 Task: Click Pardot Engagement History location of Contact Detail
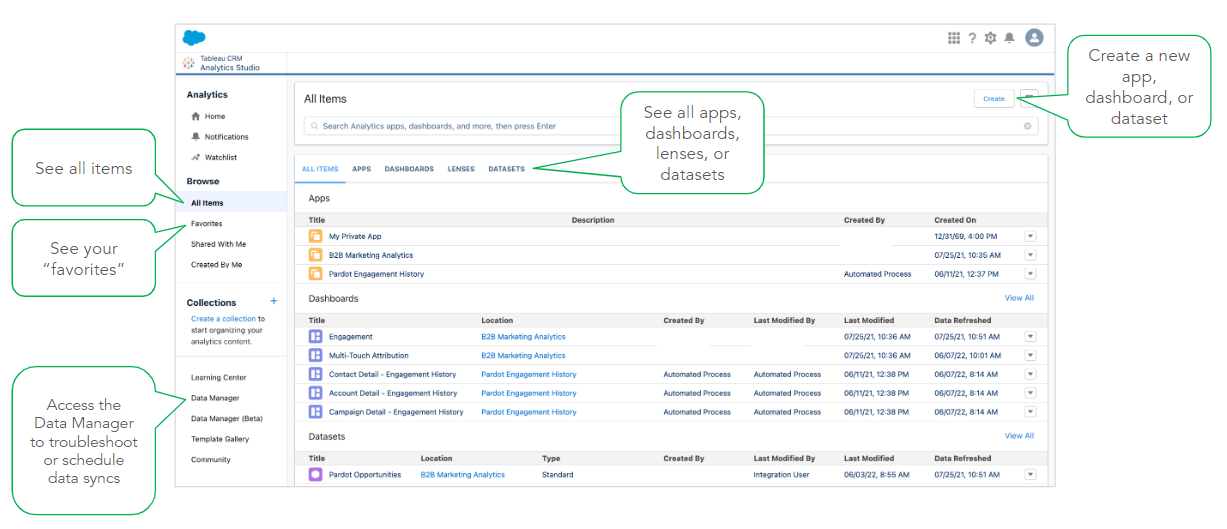(x=529, y=375)
